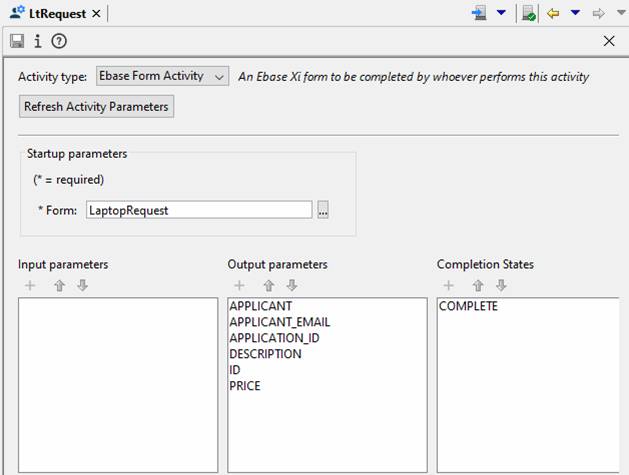Expand dropdown arrow beside the back arrow
629x475 pixels.
(x=575, y=13)
